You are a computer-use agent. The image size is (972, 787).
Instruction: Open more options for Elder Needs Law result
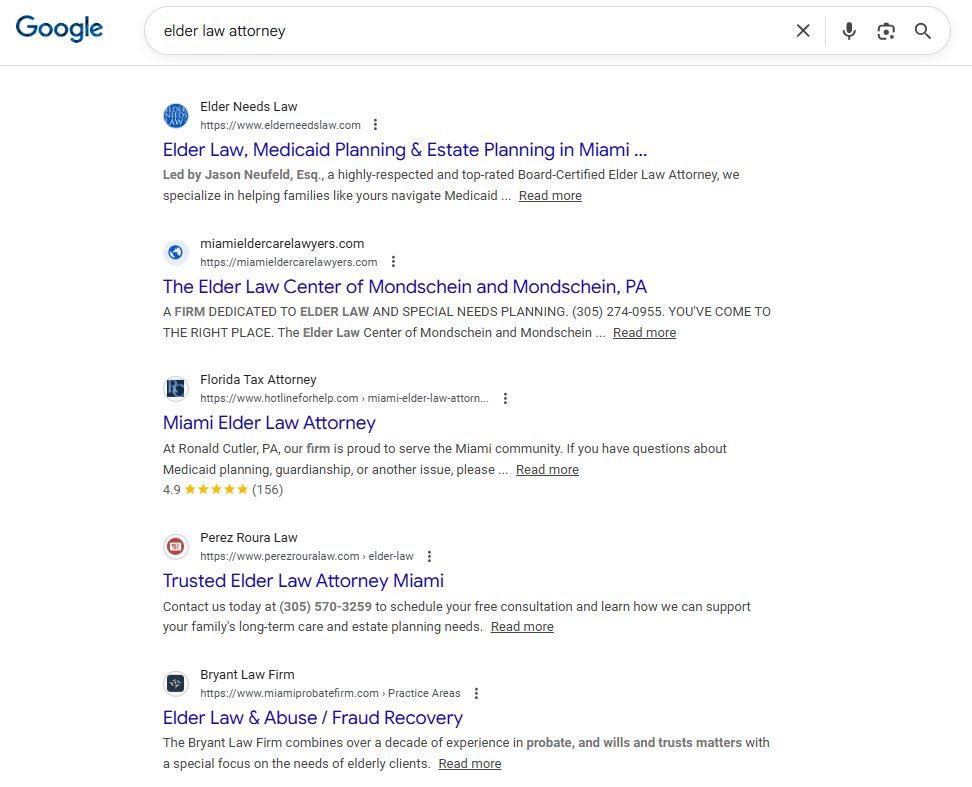376,125
